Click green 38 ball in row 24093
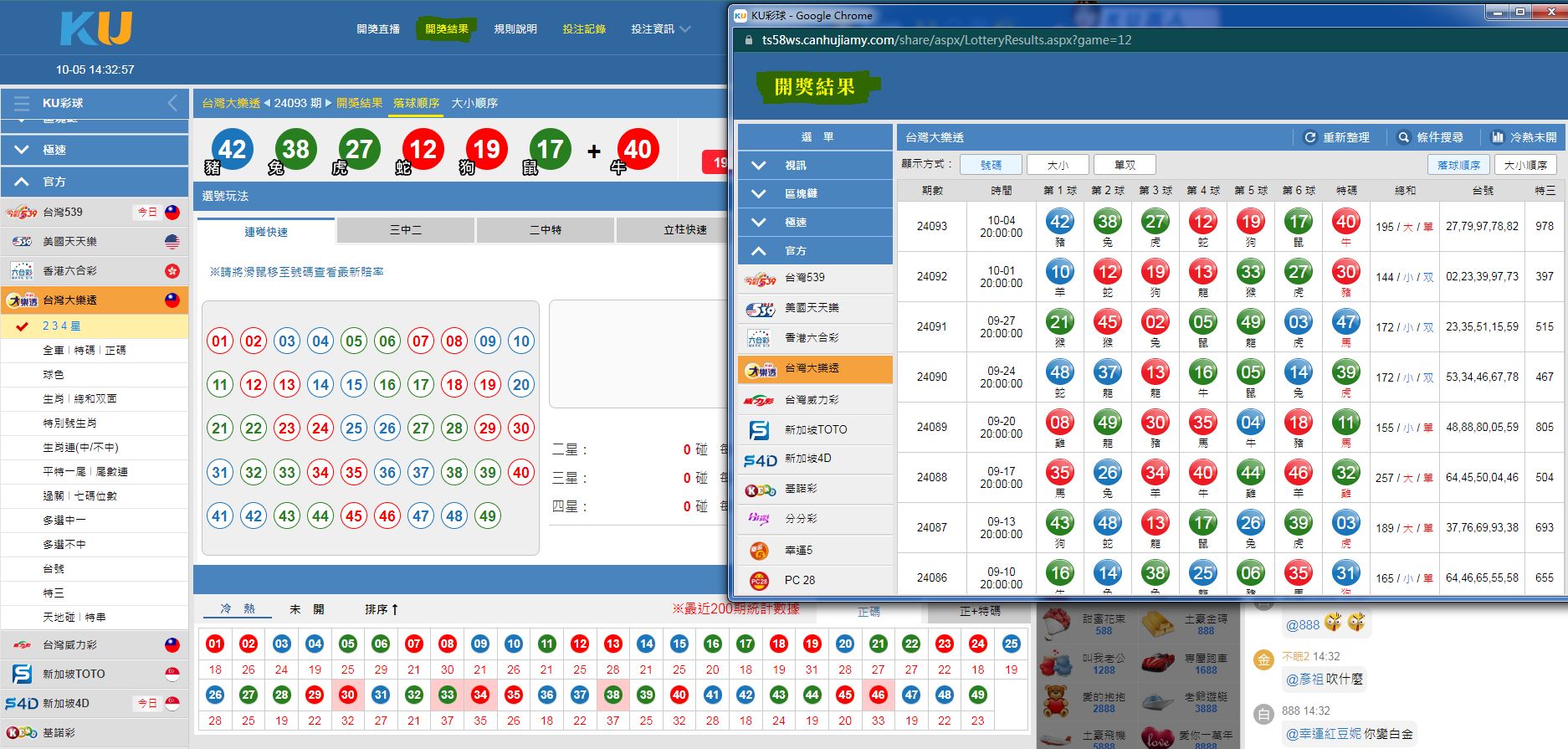1568x749 pixels. (1108, 222)
